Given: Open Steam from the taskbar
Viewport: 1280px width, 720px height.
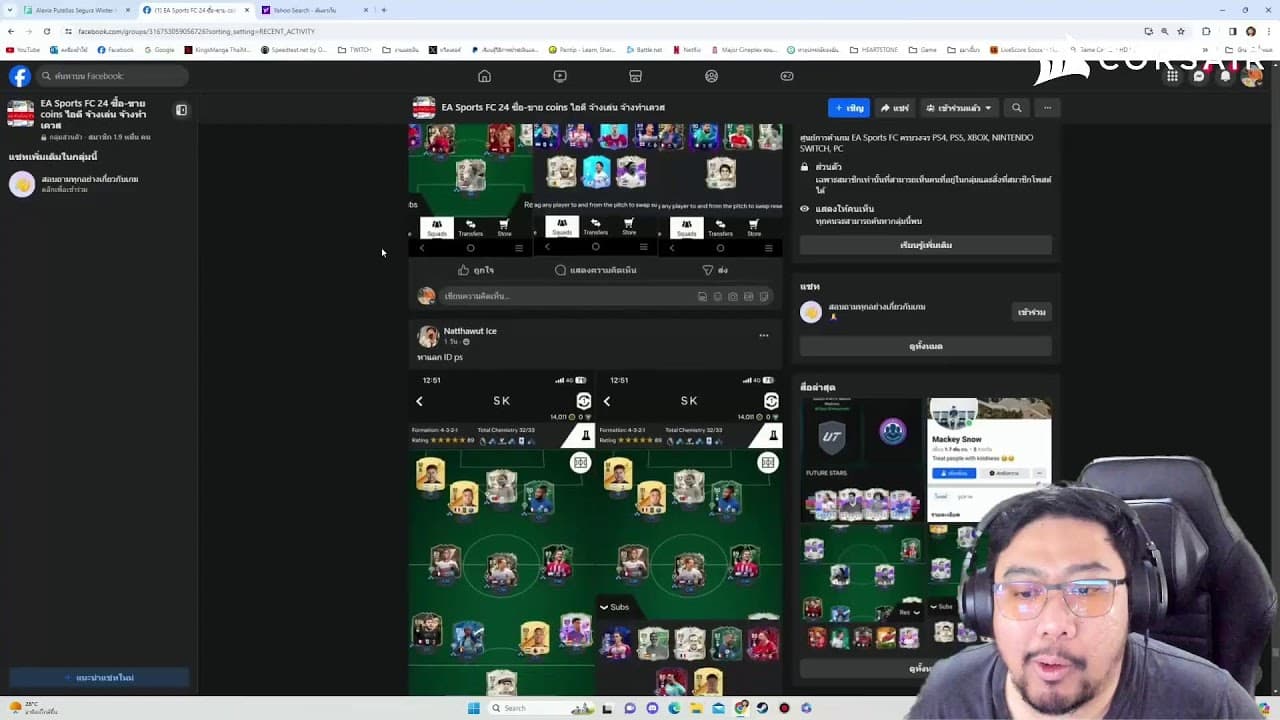Looking at the screenshot, I should coord(762,708).
